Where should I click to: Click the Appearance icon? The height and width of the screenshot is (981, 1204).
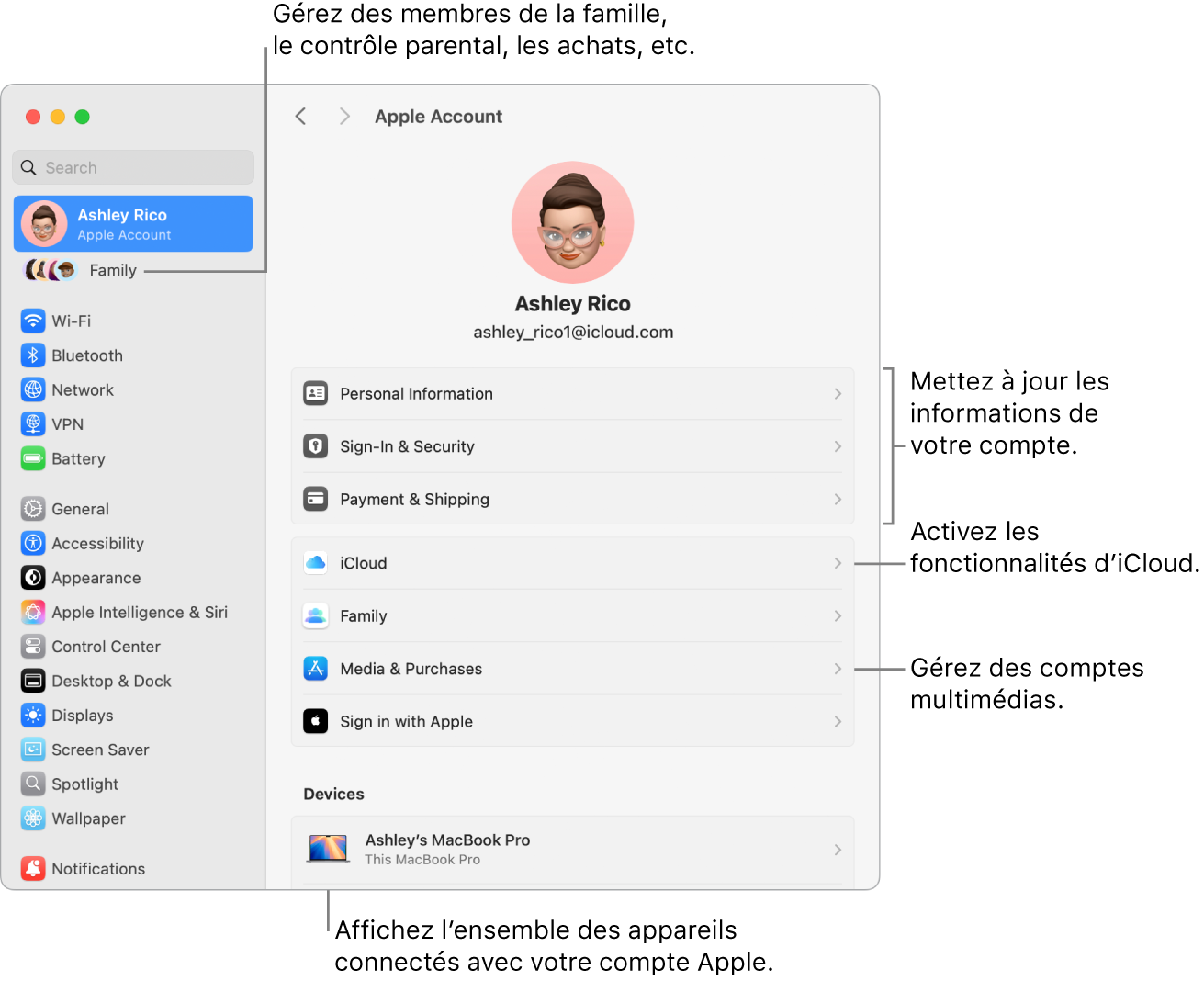tap(33, 578)
